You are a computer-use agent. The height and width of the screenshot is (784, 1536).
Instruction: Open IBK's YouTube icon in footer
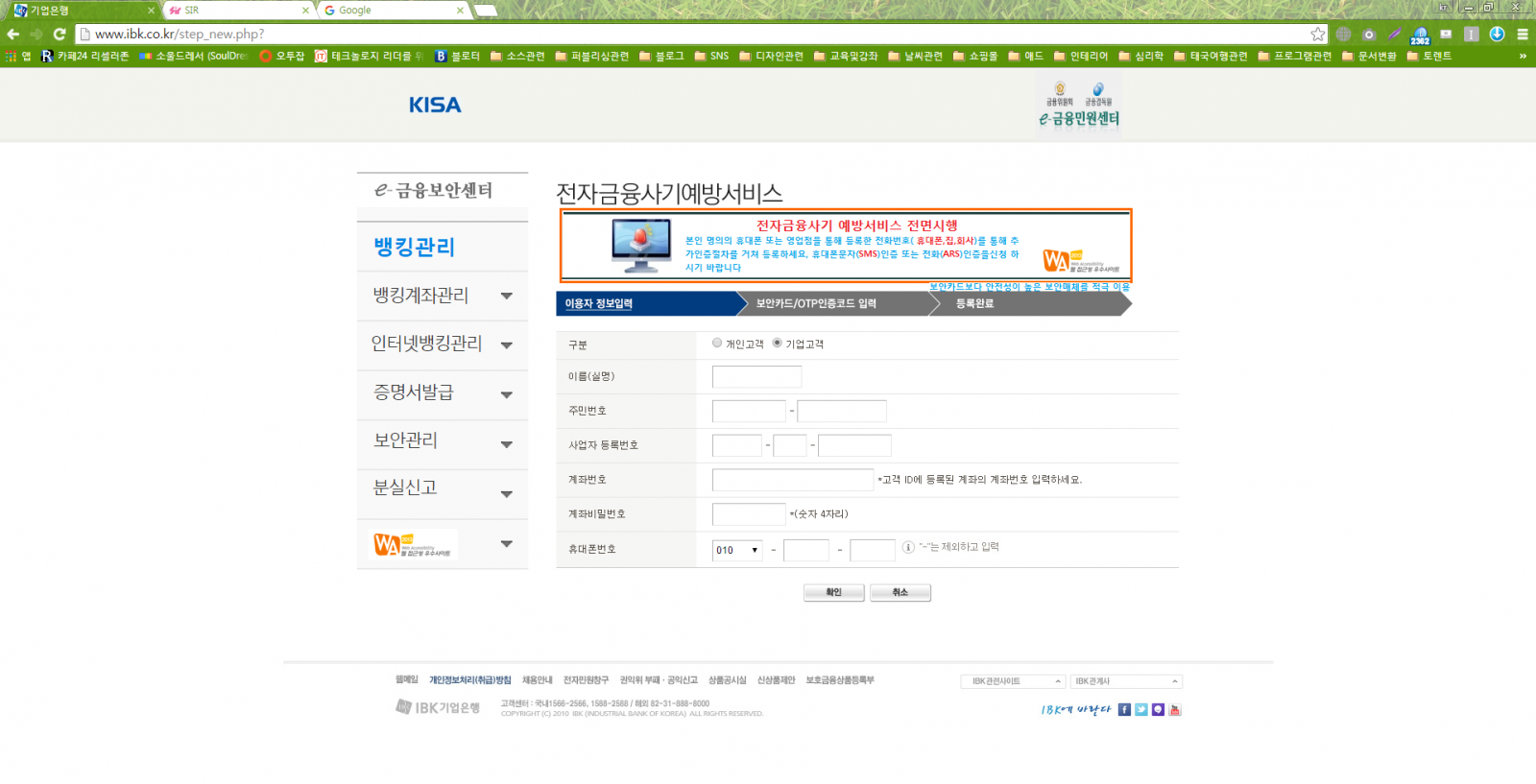(1175, 710)
